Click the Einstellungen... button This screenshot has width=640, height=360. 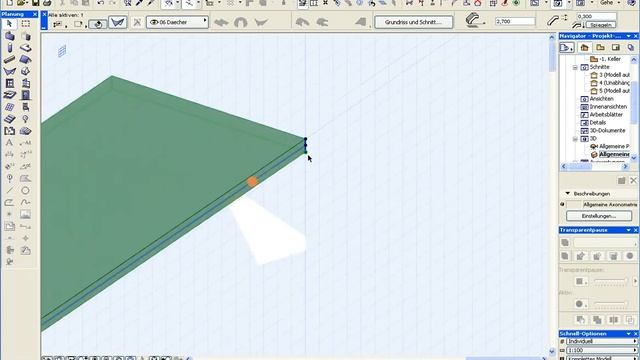599,216
